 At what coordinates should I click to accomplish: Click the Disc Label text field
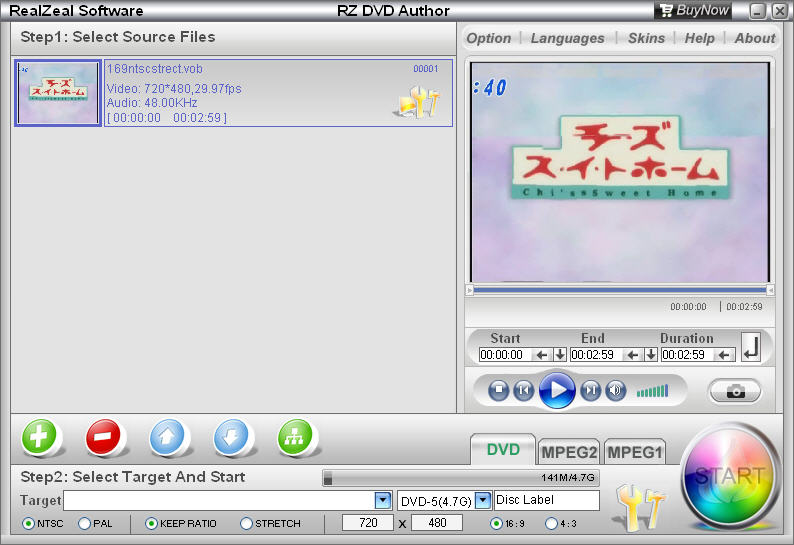point(547,500)
